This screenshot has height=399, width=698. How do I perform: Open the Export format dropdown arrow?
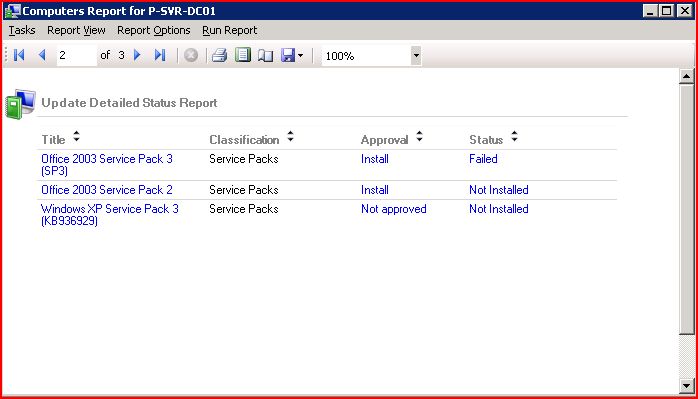300,56
